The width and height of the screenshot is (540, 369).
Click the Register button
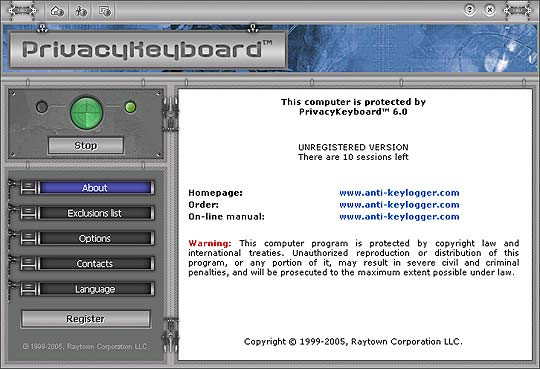[x=86, y=319]
